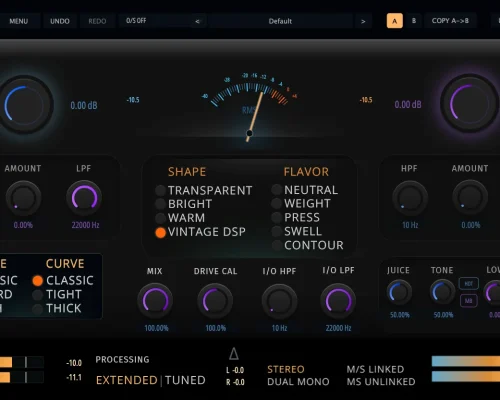Select M/S LINKED mode
Image resolution: width=500 pixels, height=400 pixels.
click(375, 369)
